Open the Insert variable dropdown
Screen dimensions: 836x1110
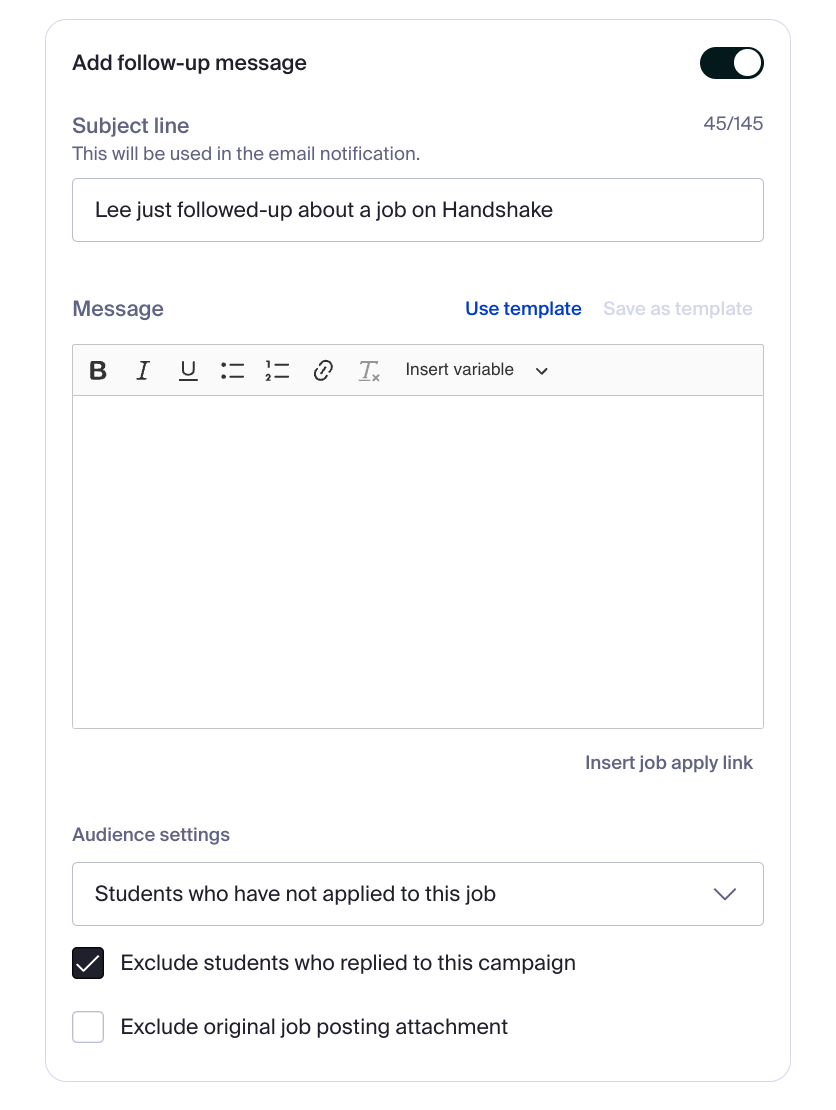tap(476, 370)
